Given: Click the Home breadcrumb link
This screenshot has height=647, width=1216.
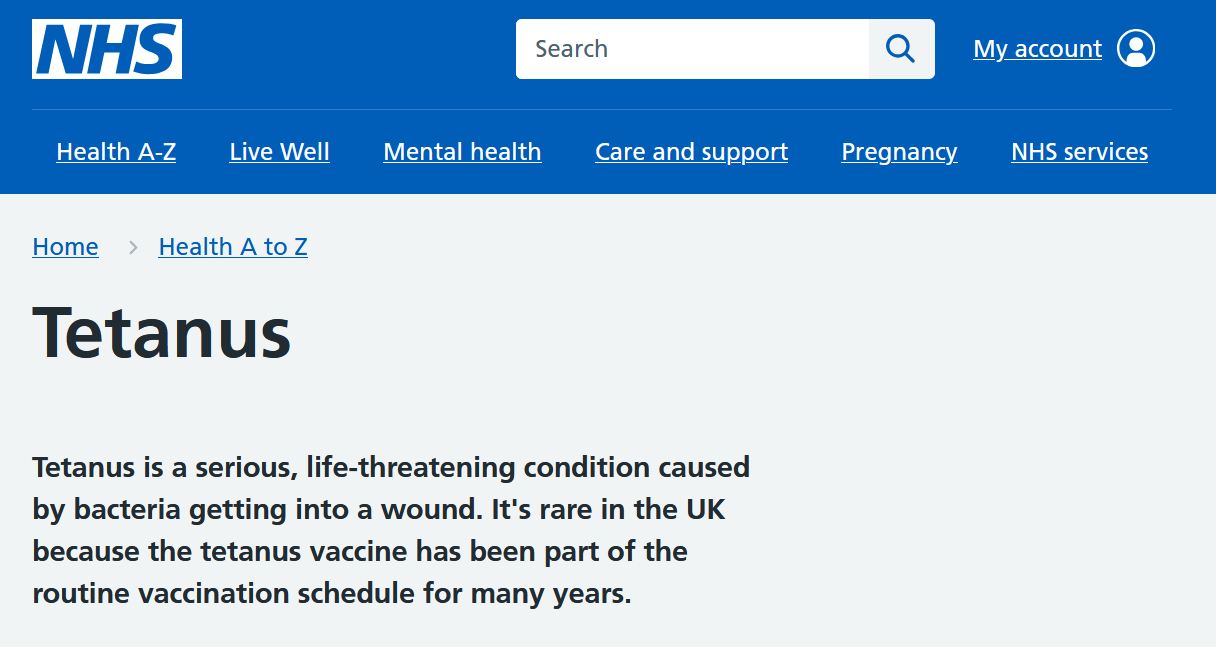Looking at the screenshot, I should [x=65, y=246].
